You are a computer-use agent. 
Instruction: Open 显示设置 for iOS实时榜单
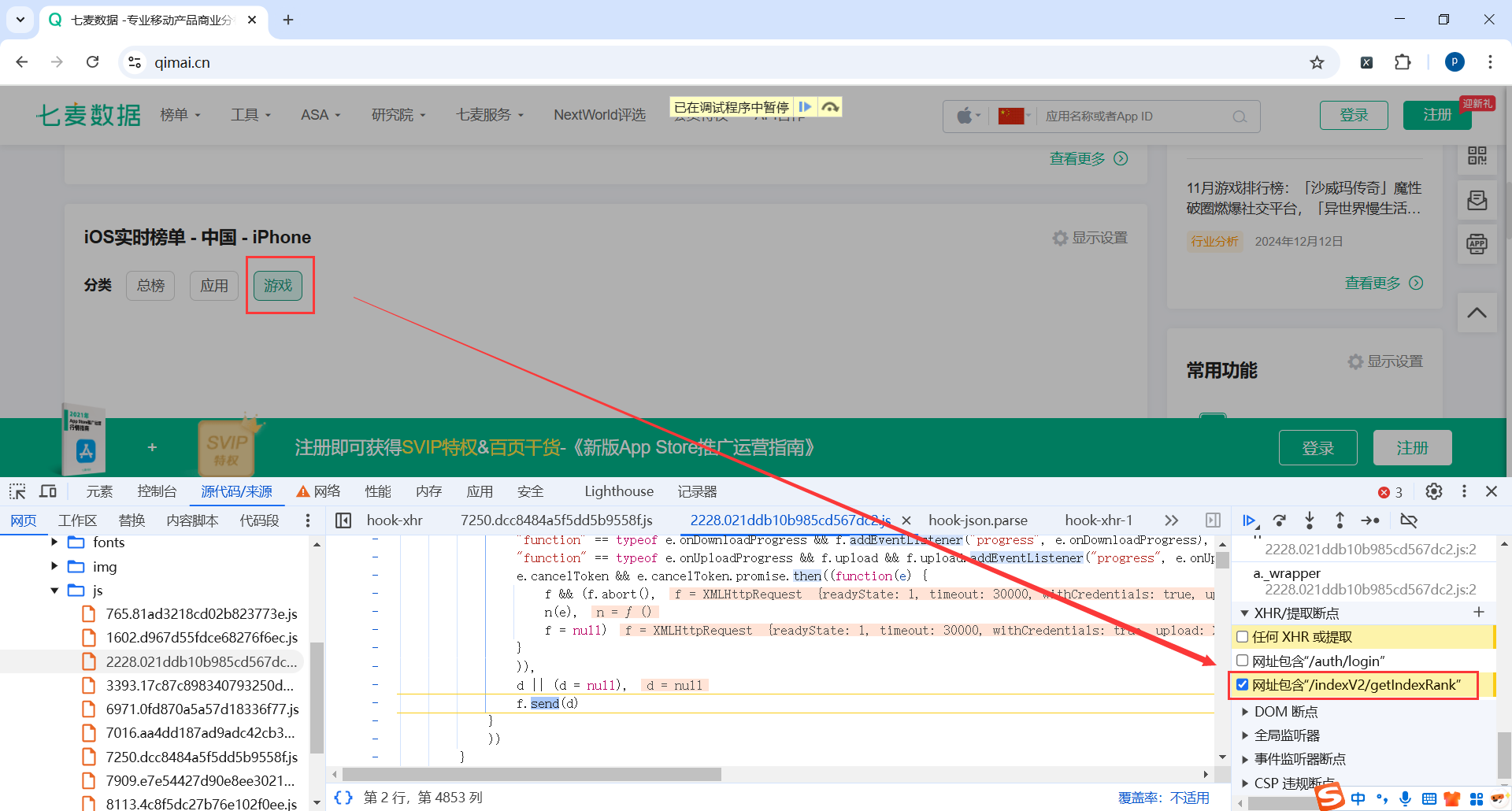click(x=1090, y=238)
